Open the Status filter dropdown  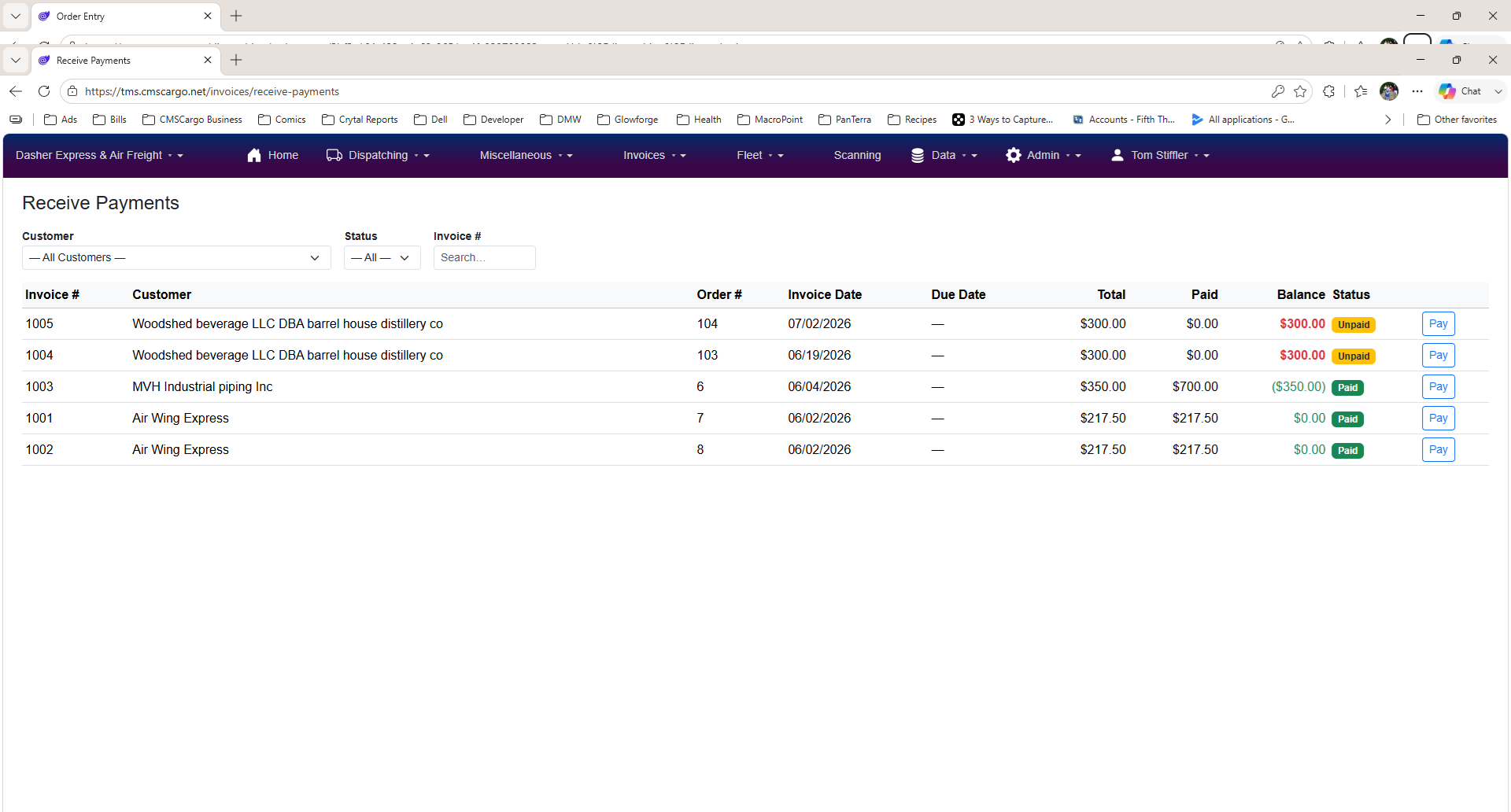point(382,258)
